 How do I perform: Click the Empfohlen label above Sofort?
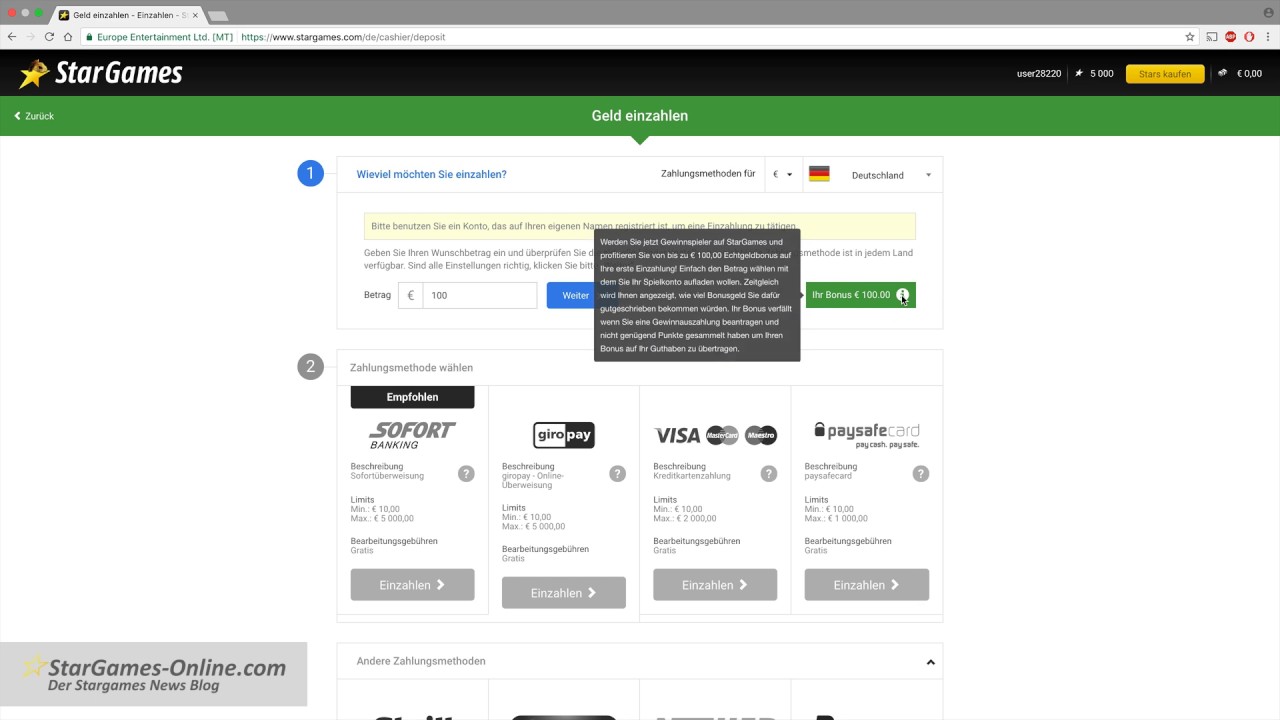[412, 397]
